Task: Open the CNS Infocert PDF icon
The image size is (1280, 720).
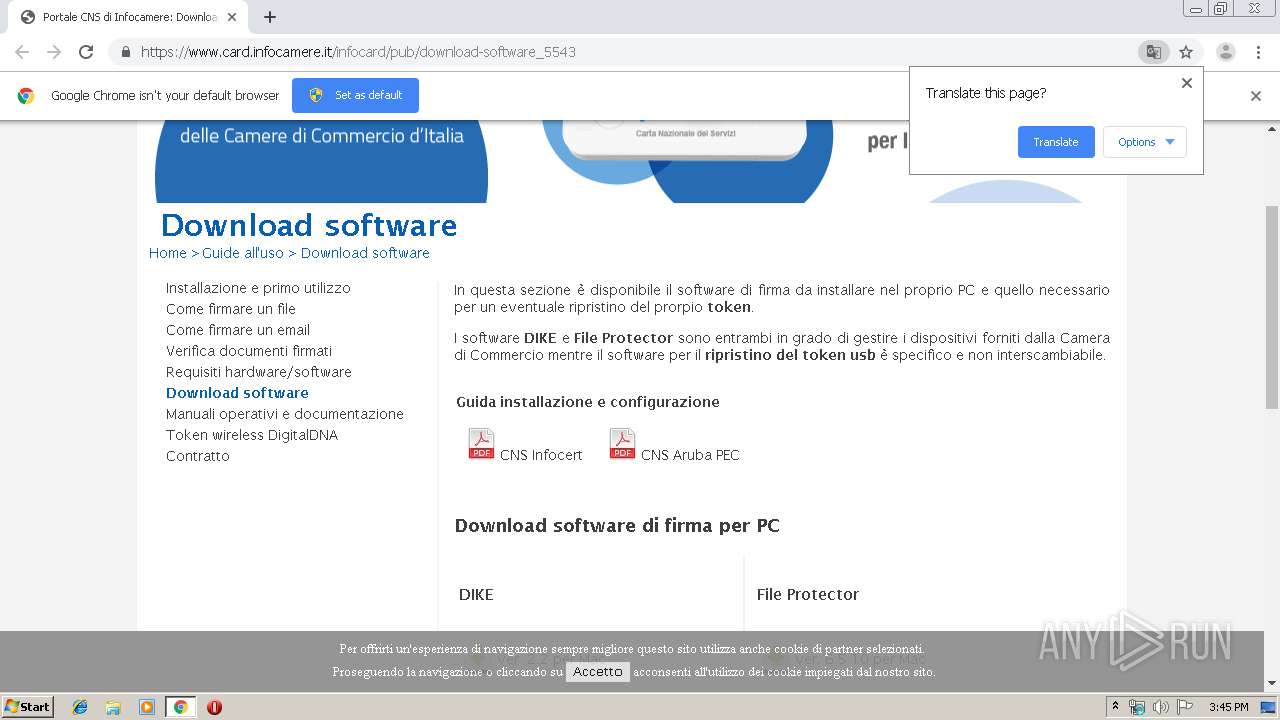Action: click(x=481, y=443)
